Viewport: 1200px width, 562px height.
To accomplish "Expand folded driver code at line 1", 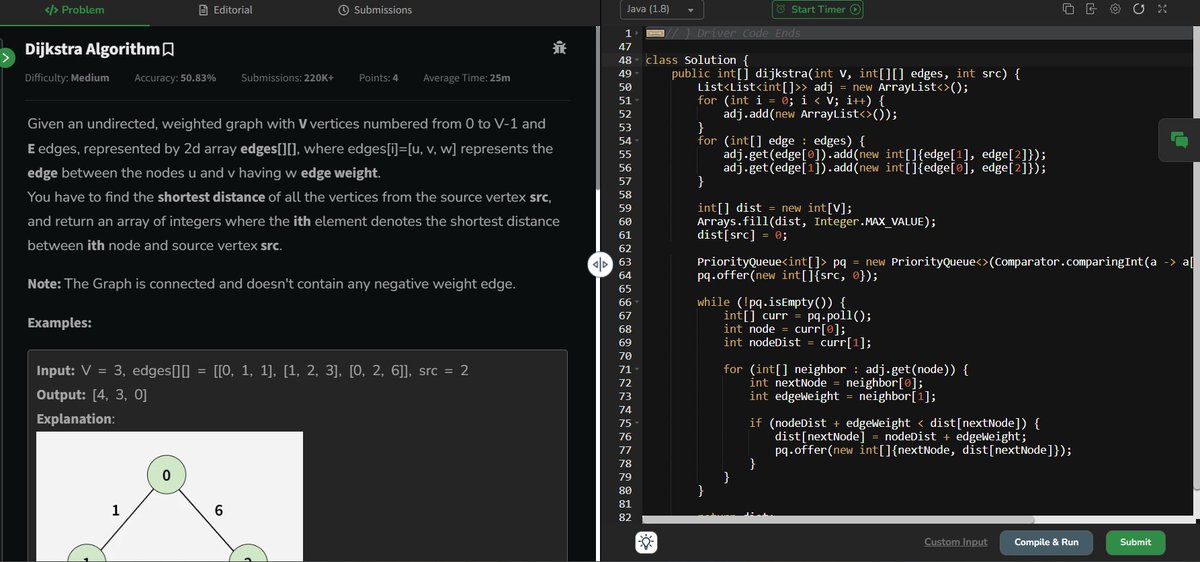I will coord(638,34).
